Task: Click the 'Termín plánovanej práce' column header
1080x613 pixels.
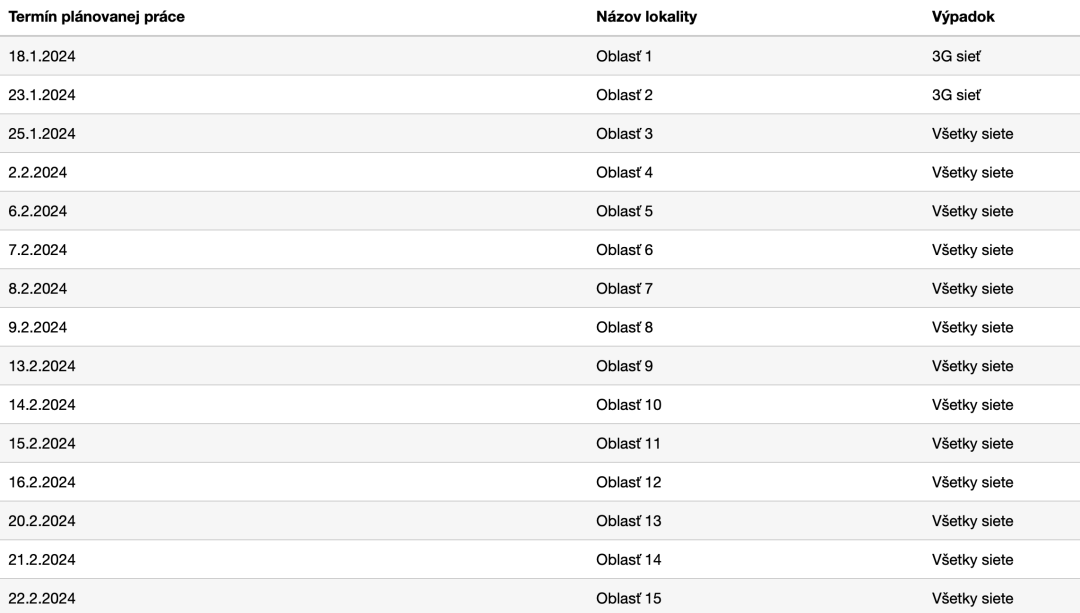Action: [x=96, y=17]
